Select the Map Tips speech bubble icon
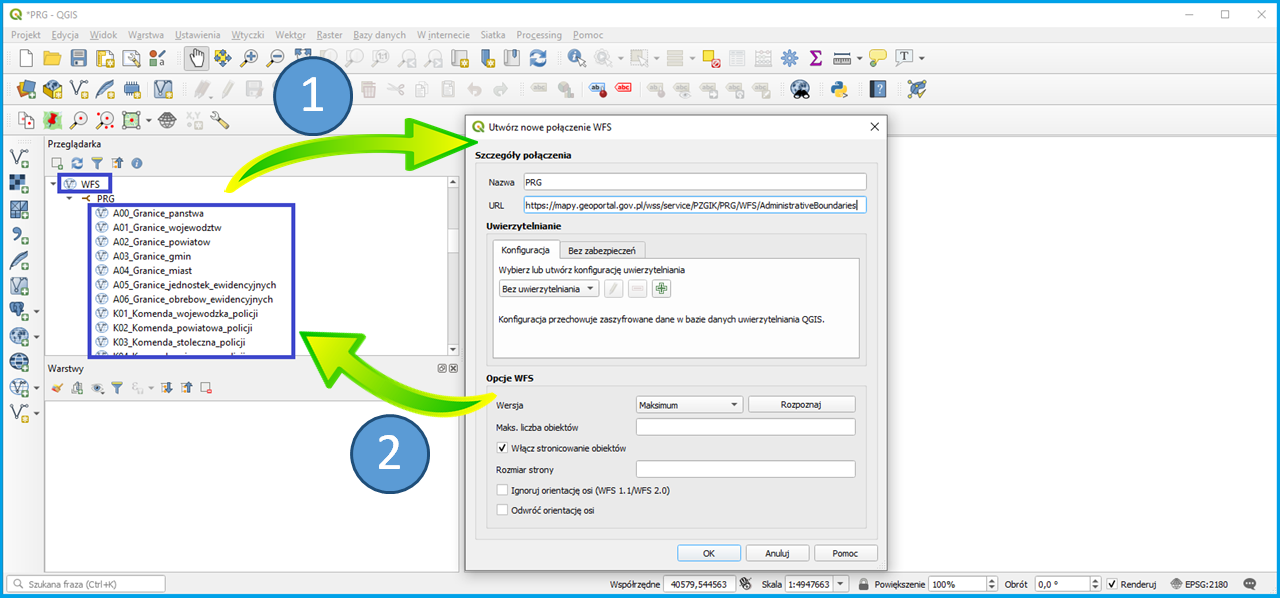The image size is (1280, 598). (877, 59)
